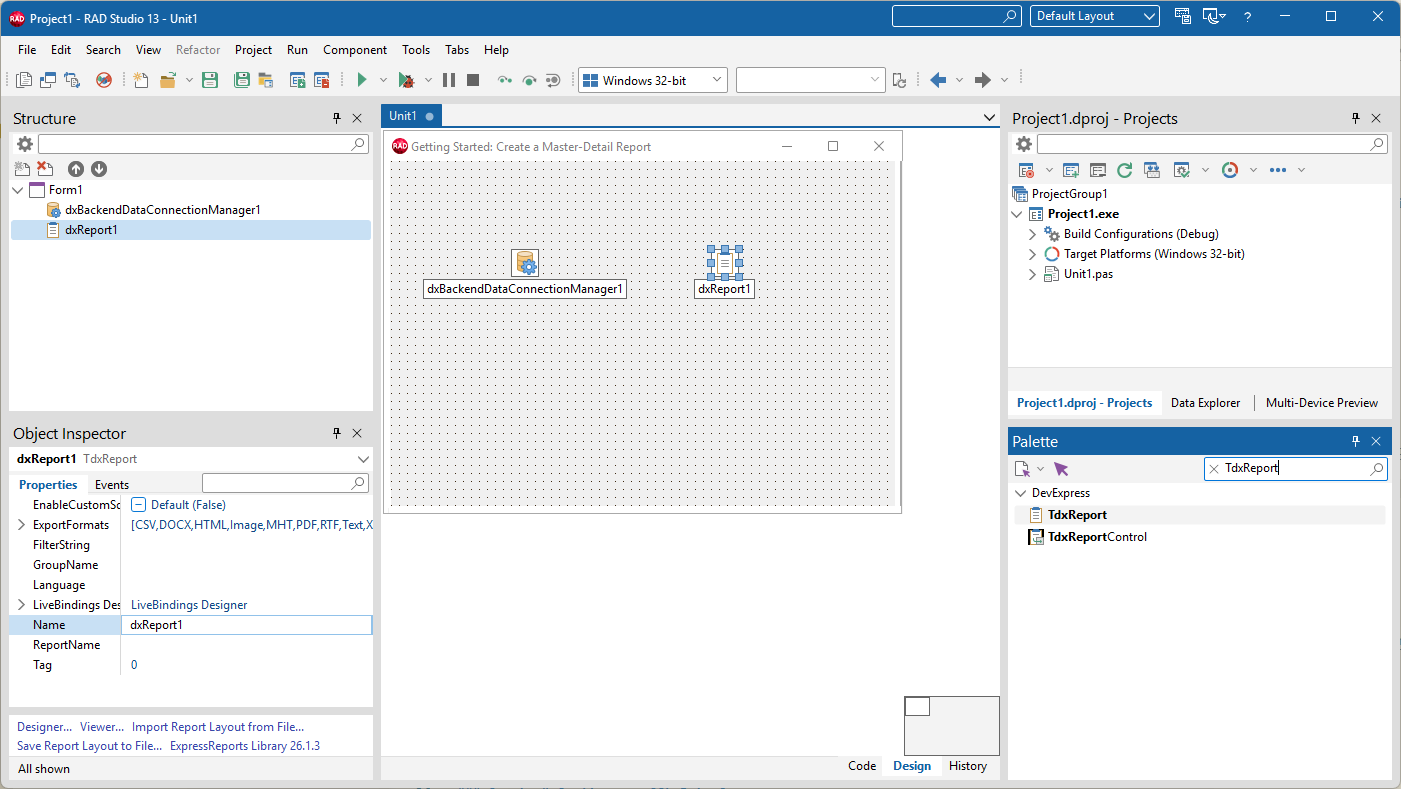Click Import Report Layout from File link
This screenshot has height=789, width=1401.
(218, 727)
